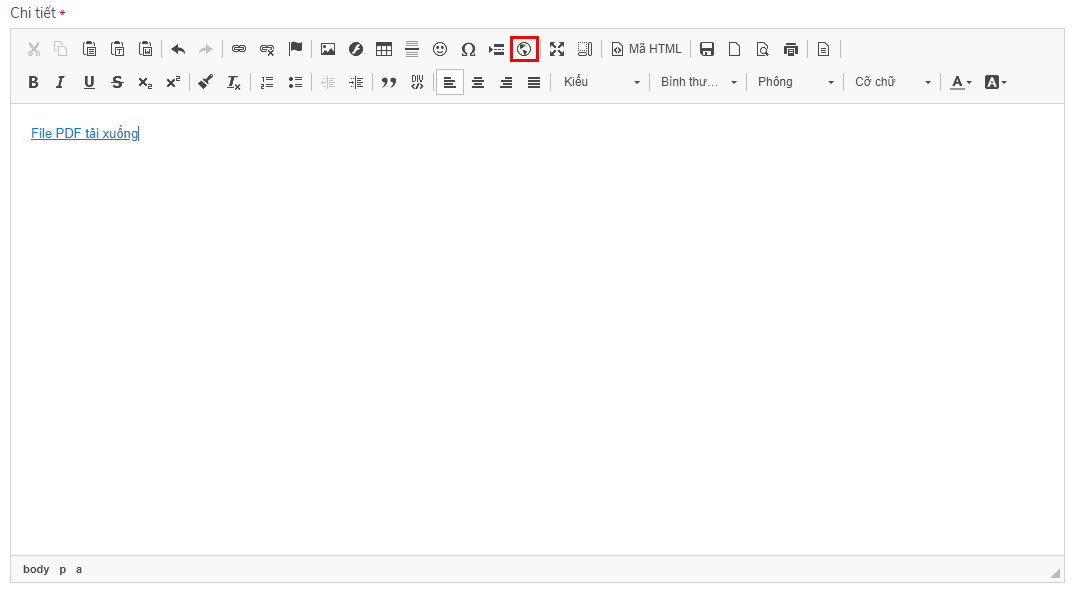Remove link with the unlink icon
The image size is (1076, 591).
267,49
